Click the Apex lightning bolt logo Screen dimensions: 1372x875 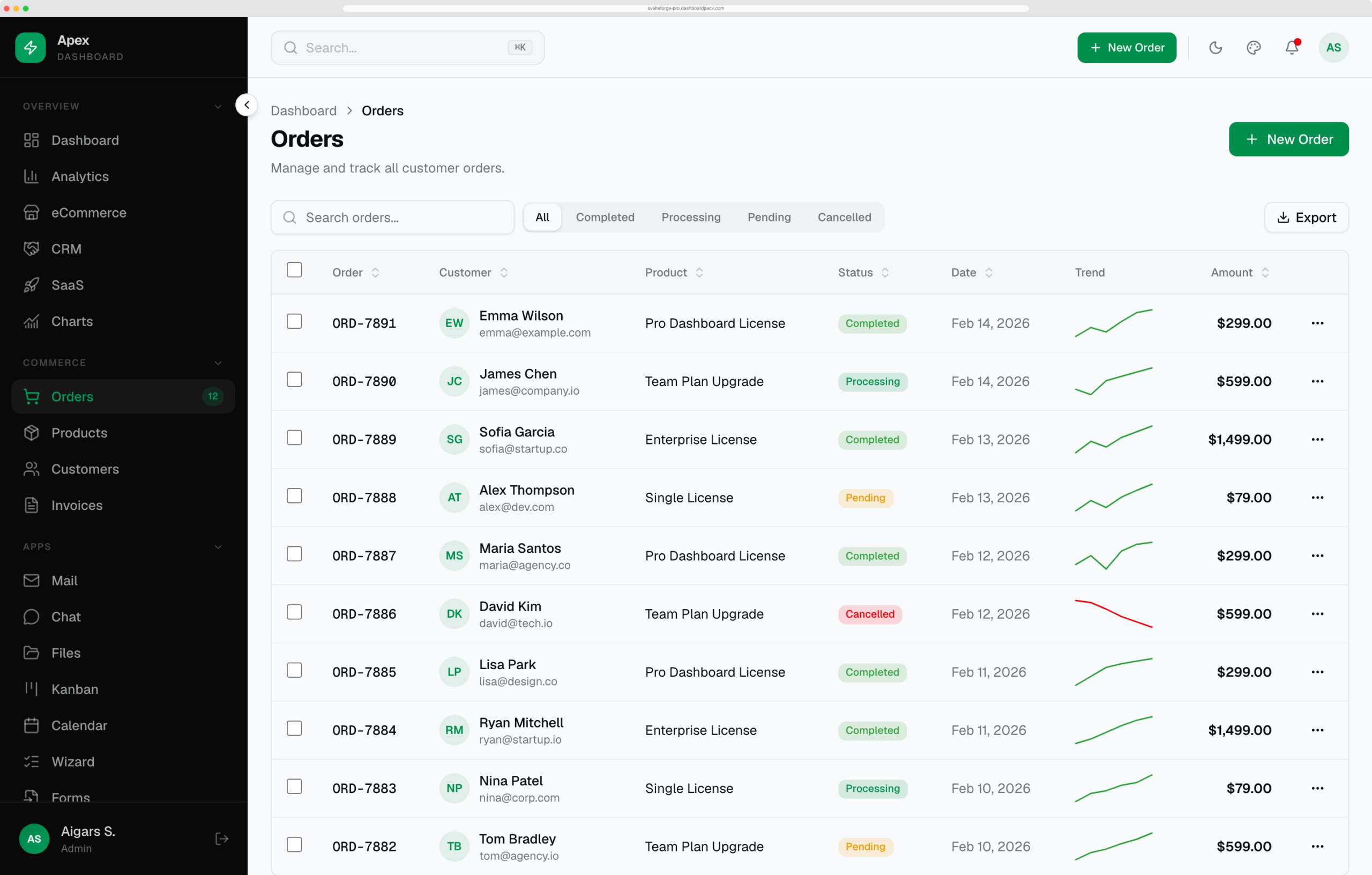pos(30,47)
